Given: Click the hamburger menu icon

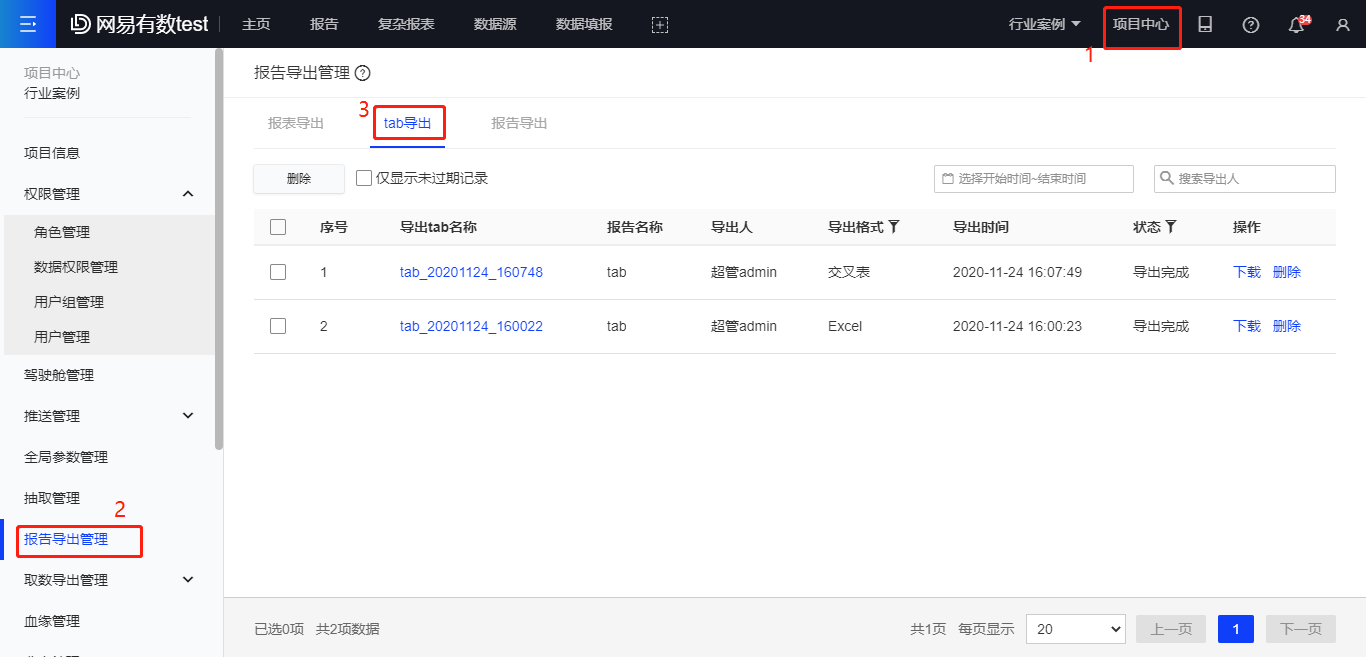Looking at the screenshot, I should (x=28, y=24).
